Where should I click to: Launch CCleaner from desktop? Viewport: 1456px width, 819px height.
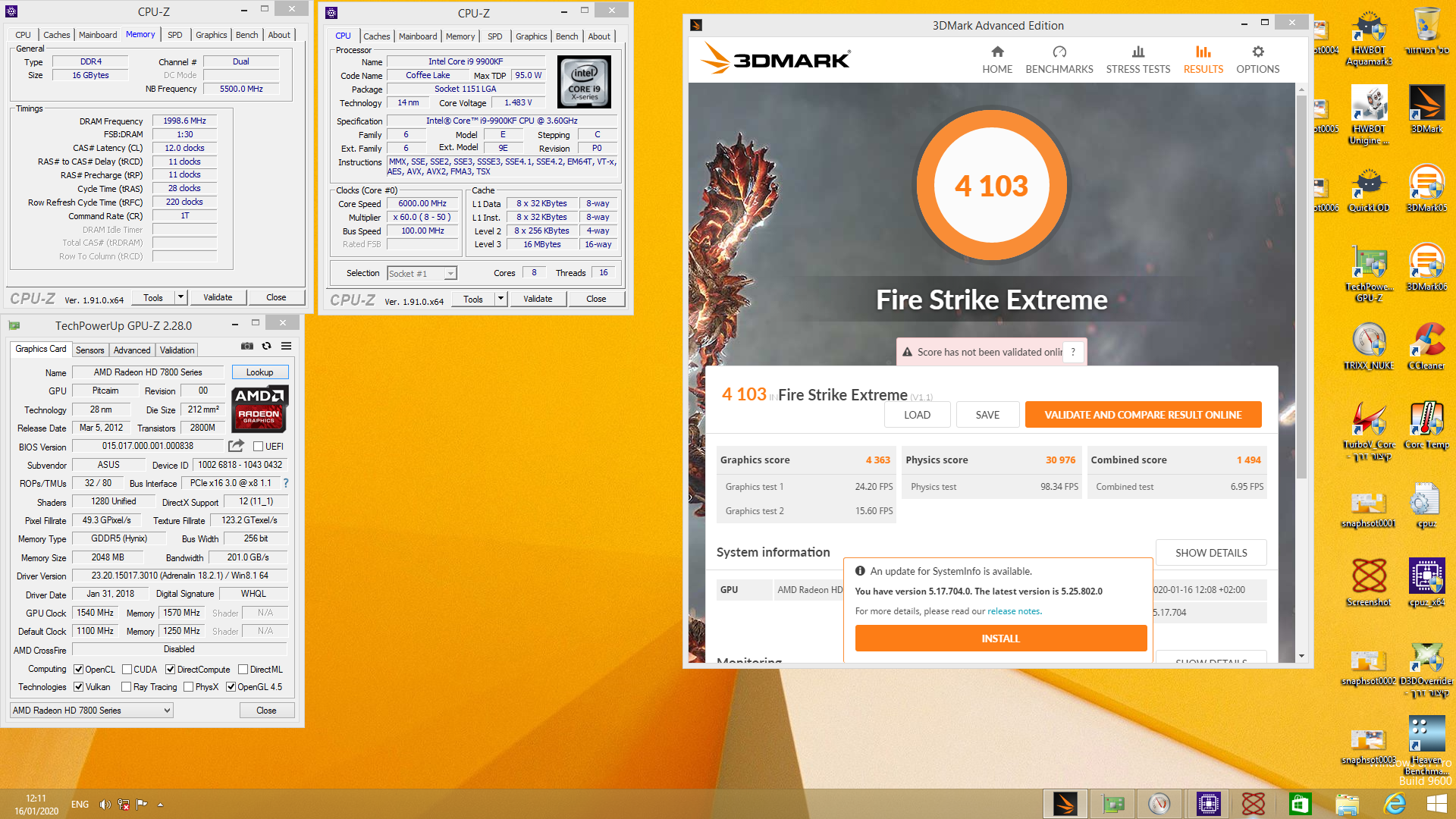(x=1426, y=347)
